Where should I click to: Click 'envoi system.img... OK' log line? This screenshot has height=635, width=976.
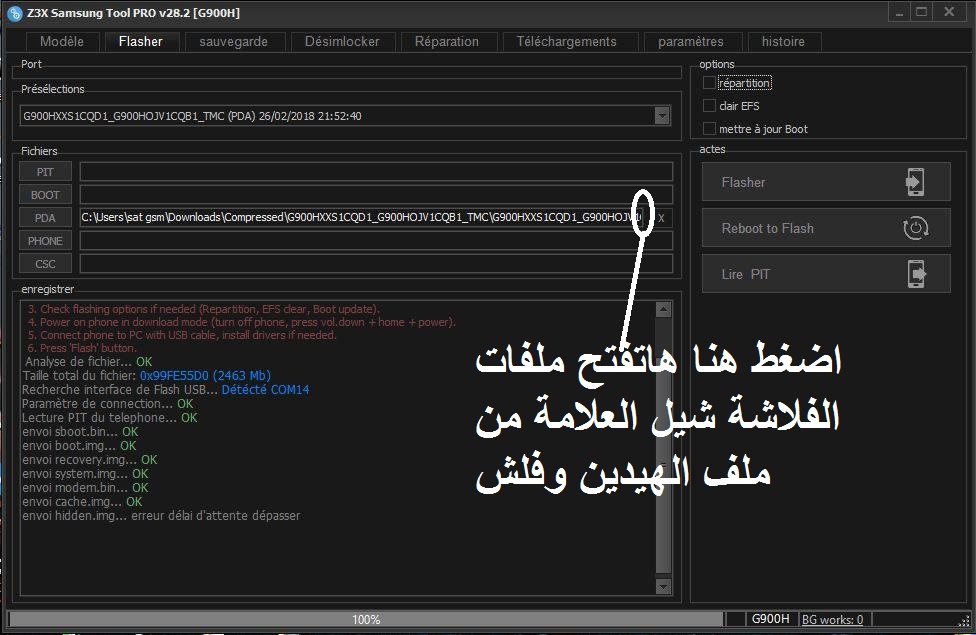(x=85, y=474)
